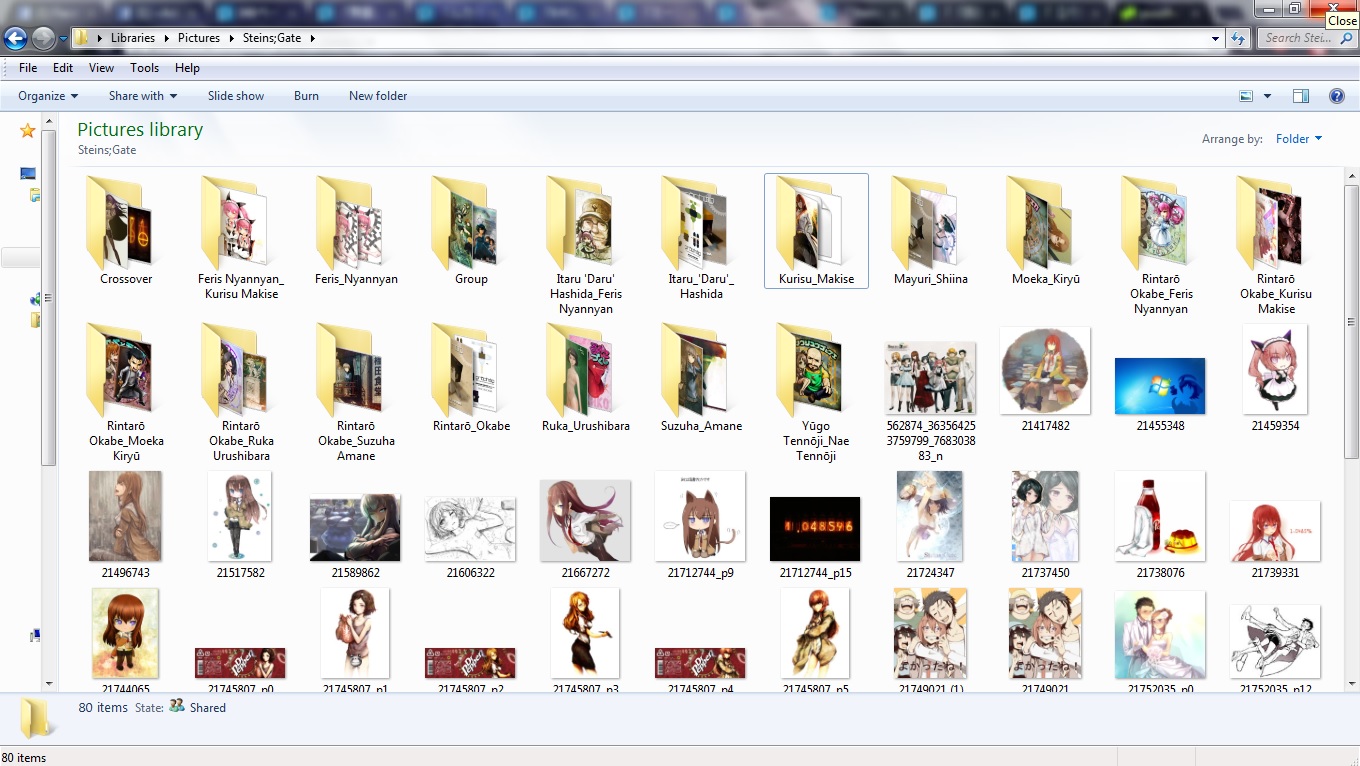Select the 21738076 bottle image thumbnail
The height and width of the screenshot is (766, 1360).
1160,516
